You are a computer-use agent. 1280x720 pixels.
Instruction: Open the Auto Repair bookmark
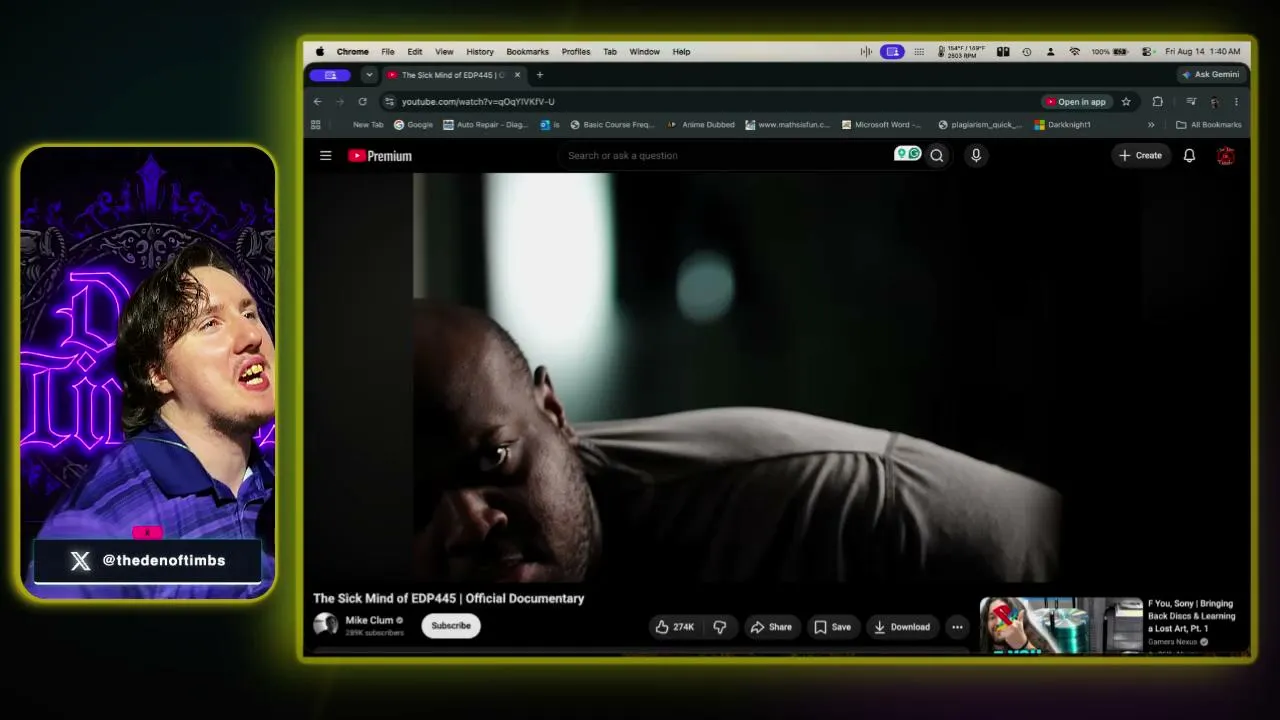tap(484, 125)
